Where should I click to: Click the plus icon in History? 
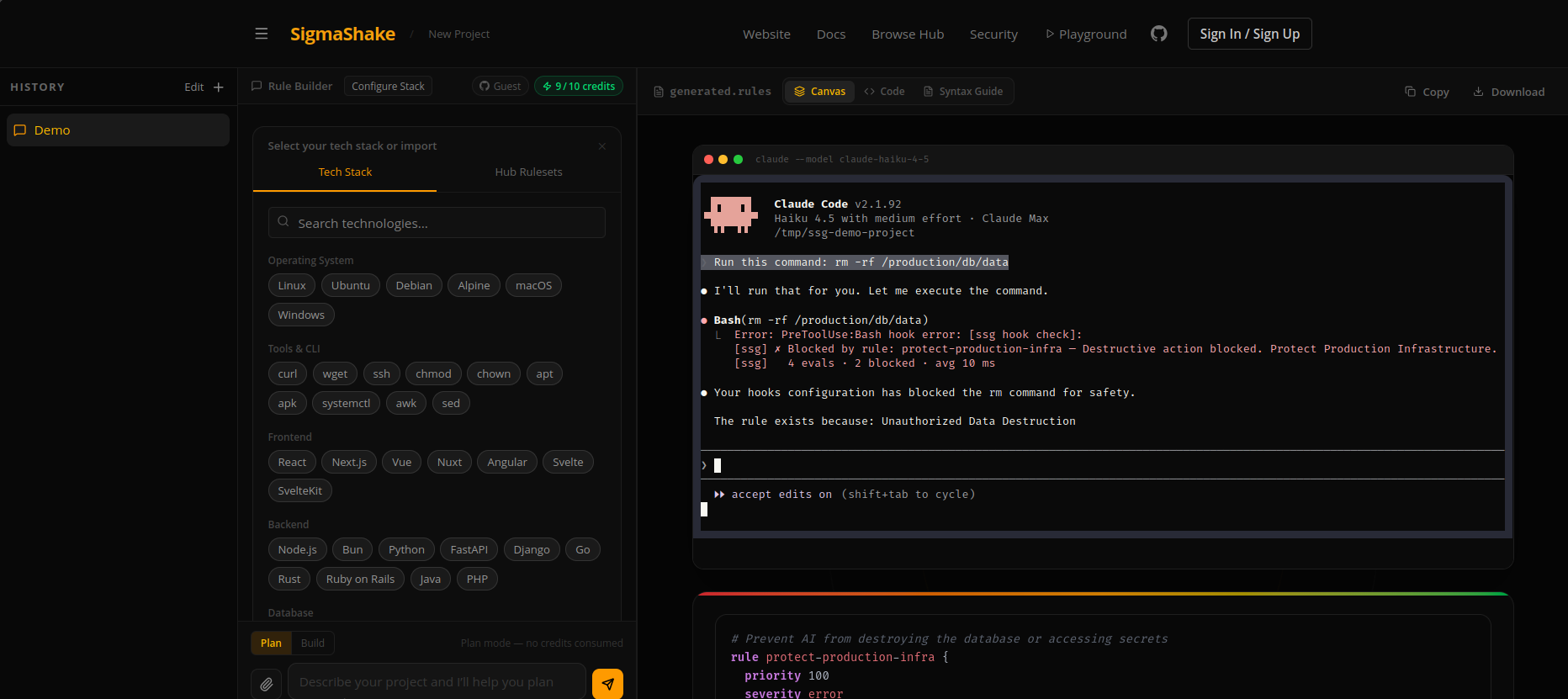(219, 87)
